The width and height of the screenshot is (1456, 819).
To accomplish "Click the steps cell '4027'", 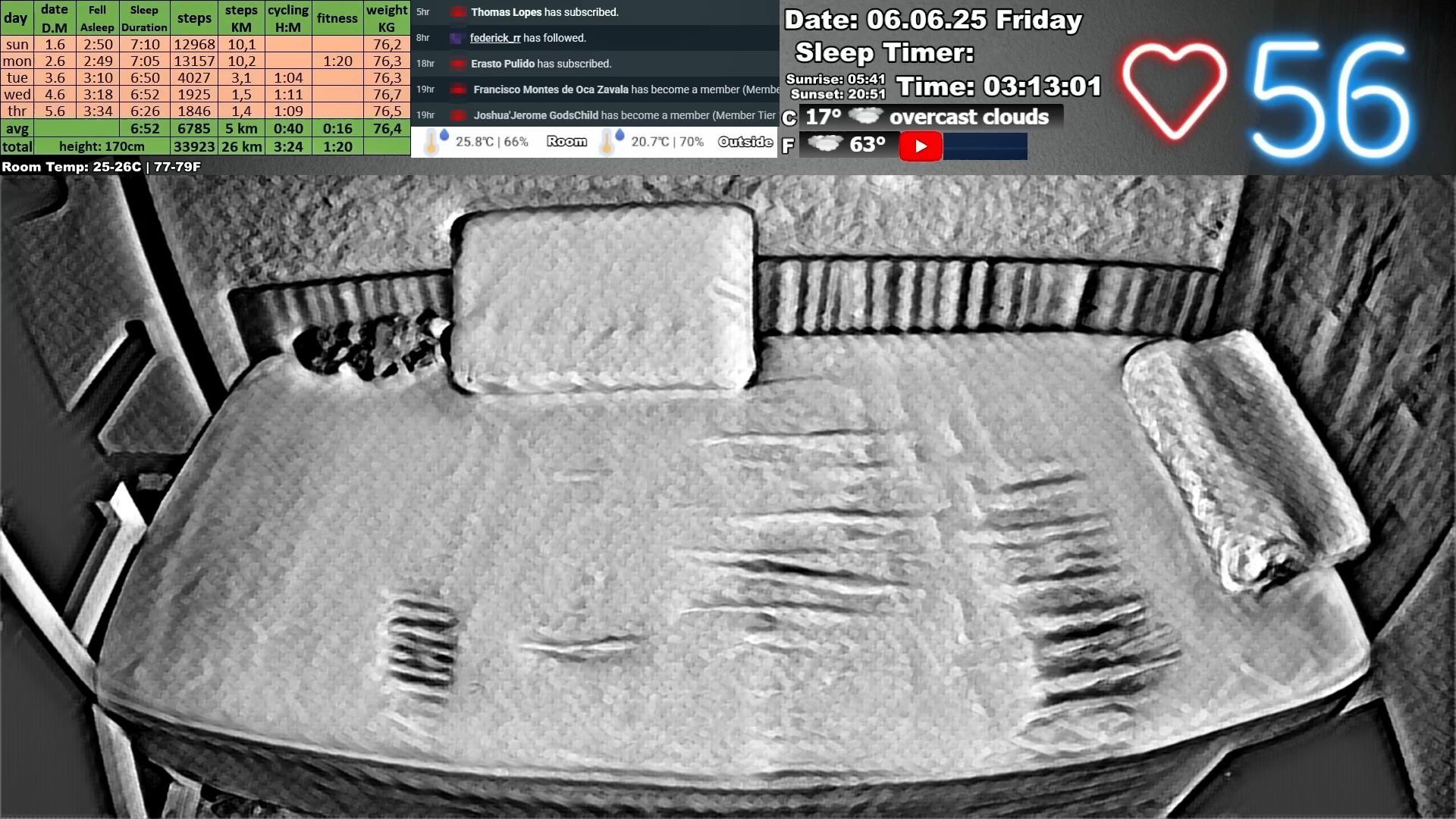I will tap(194, 77).
